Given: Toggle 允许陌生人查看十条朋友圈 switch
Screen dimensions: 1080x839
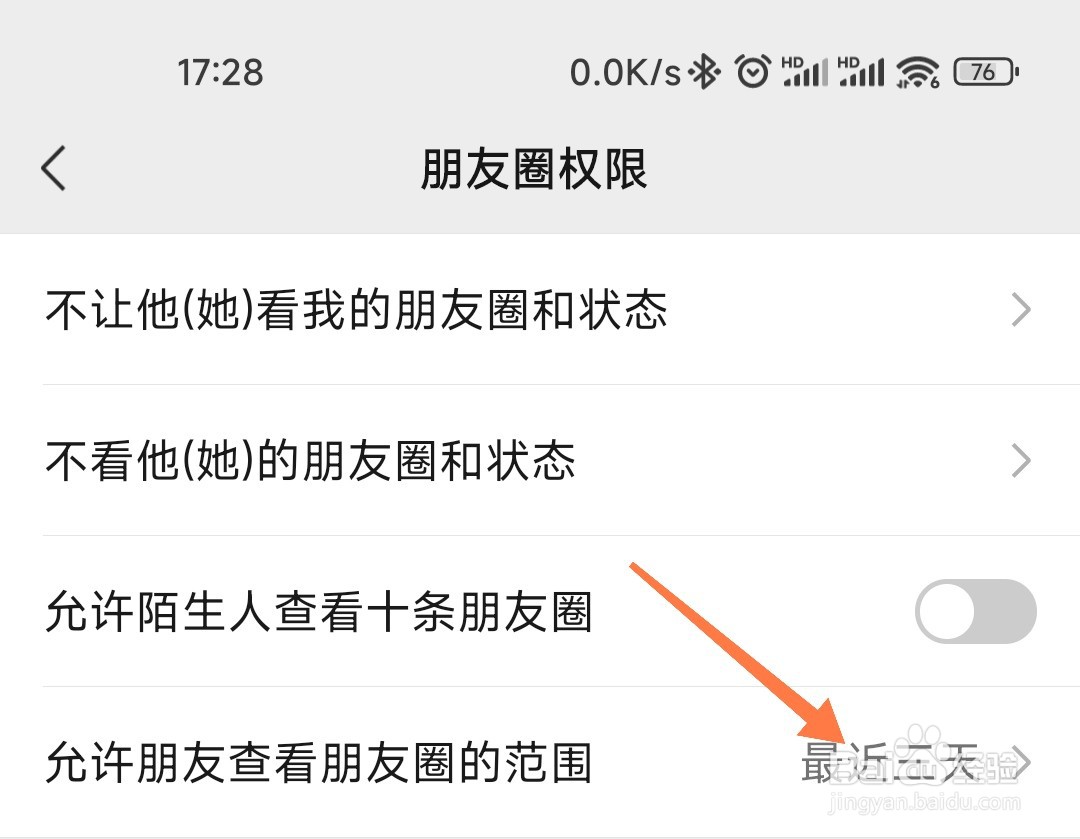Looking at the screenshot, I should pyautogui.click(x=975, y=611).
